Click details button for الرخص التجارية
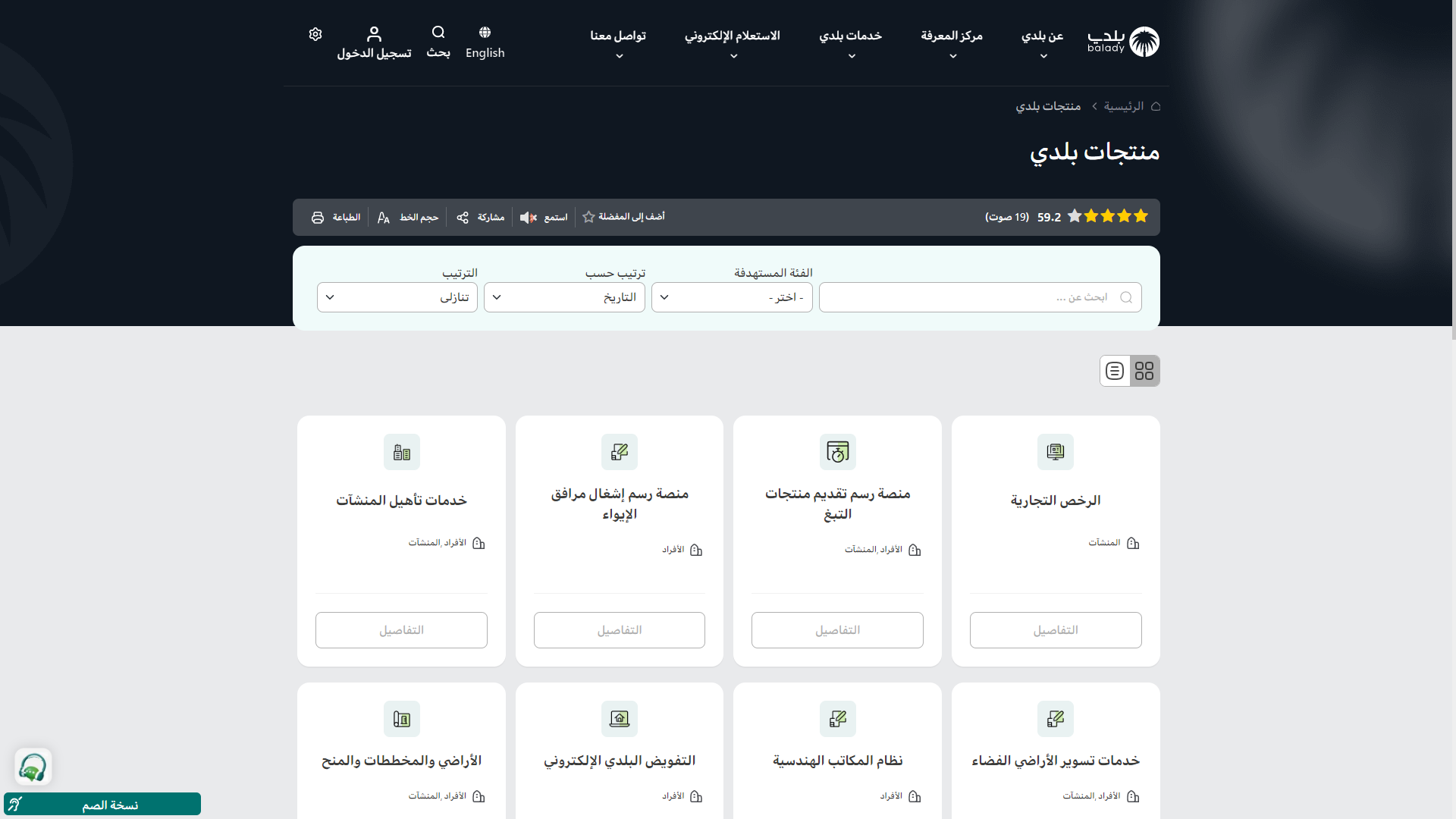This screenshot has height=819, width=1456. [x=1055, y=630]
